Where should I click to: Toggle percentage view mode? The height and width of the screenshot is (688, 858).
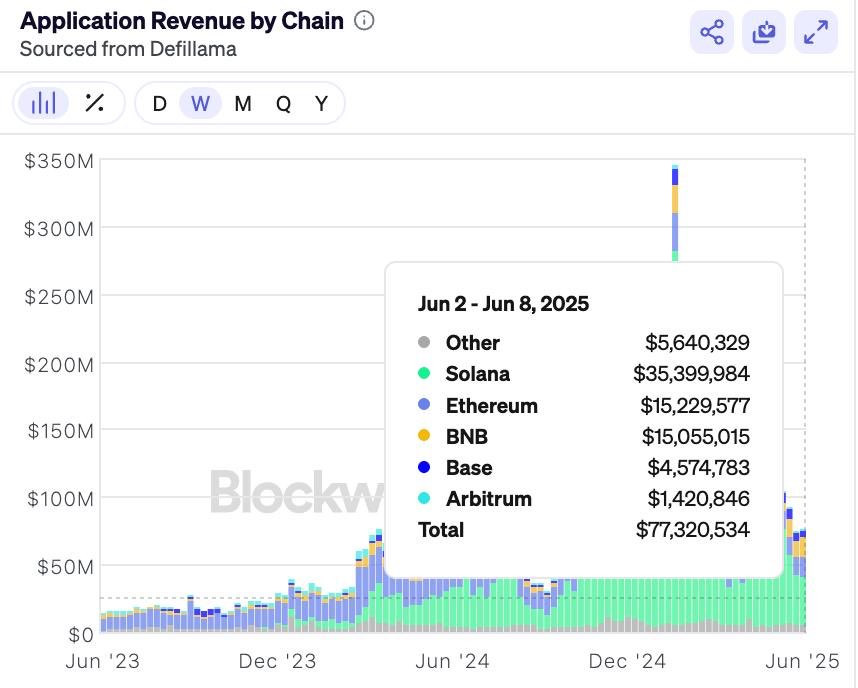pos(95,103)
